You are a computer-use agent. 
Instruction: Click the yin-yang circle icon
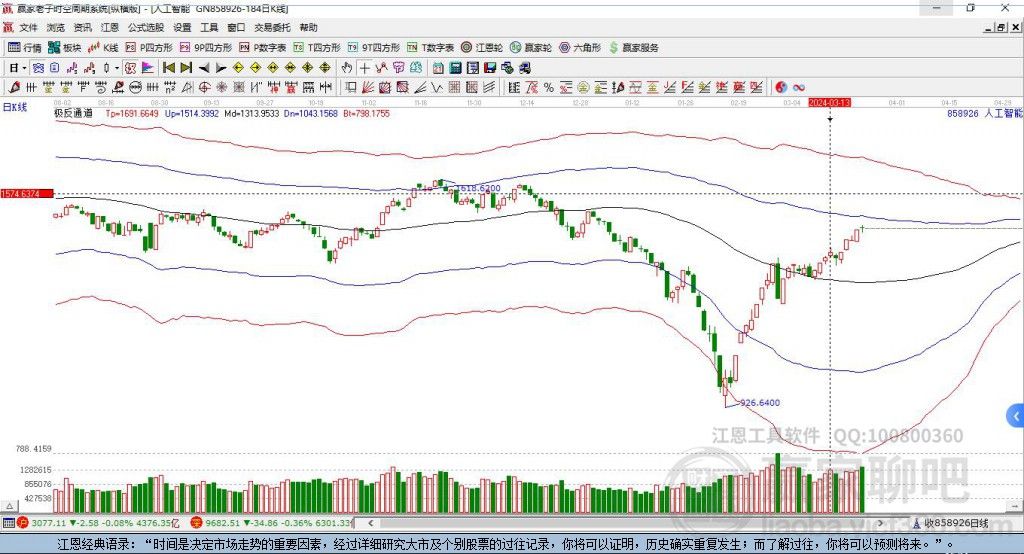tap(781, 87)
